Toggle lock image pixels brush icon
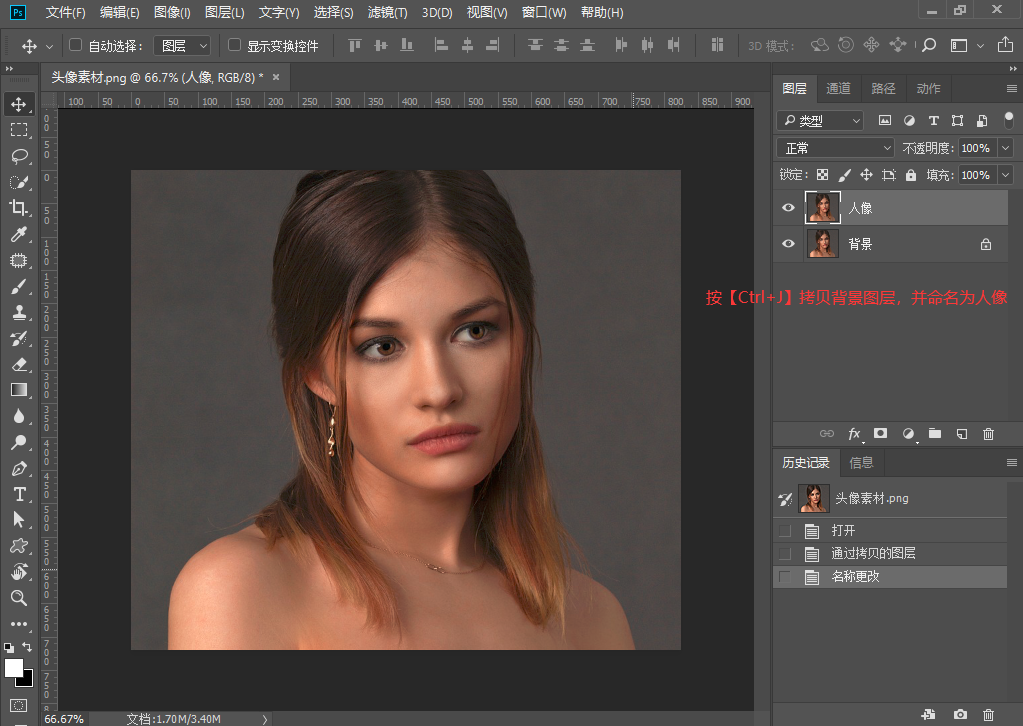 point(844,175)
